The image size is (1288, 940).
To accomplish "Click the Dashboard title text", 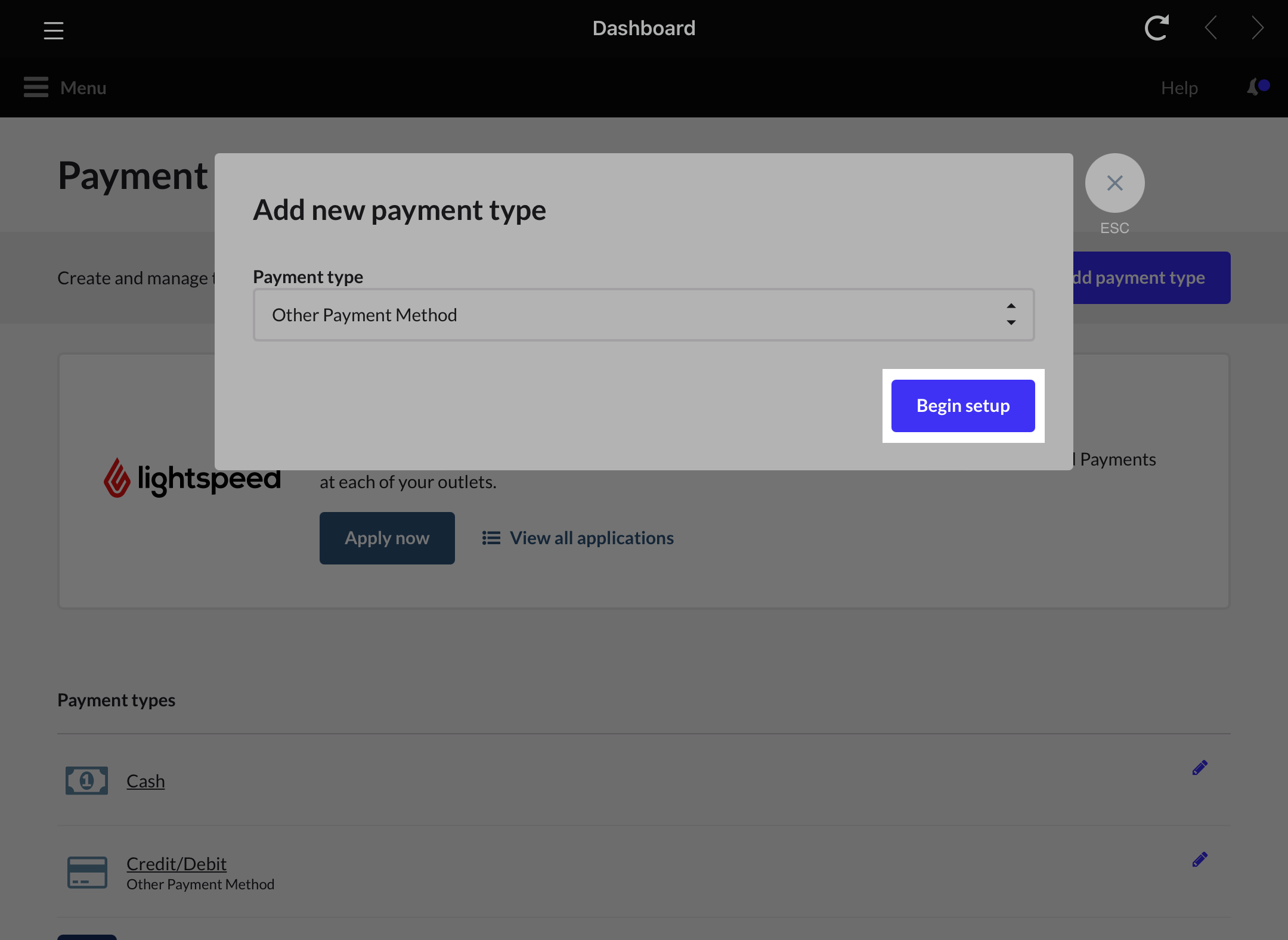I will (644, 28).
